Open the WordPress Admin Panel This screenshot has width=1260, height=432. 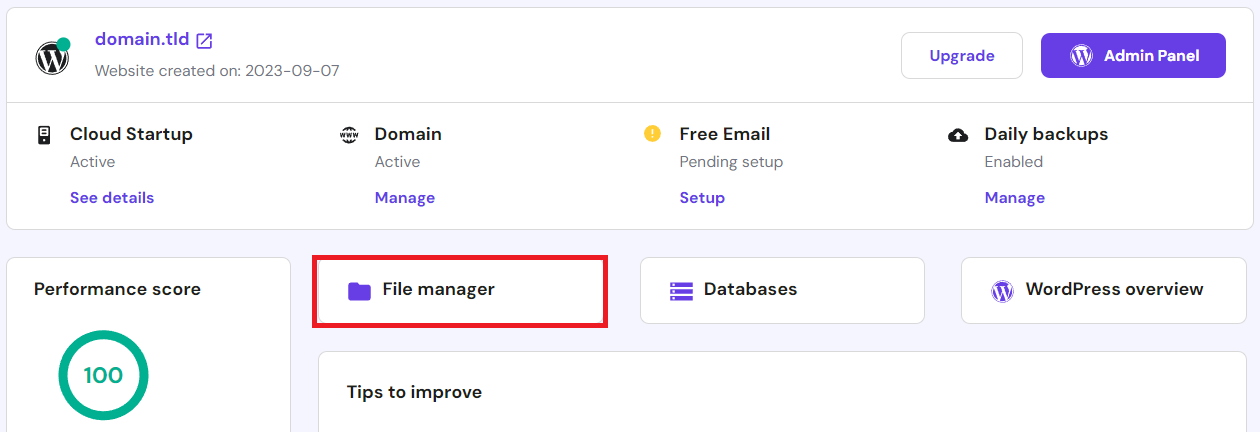click(x=1133, y=56)
